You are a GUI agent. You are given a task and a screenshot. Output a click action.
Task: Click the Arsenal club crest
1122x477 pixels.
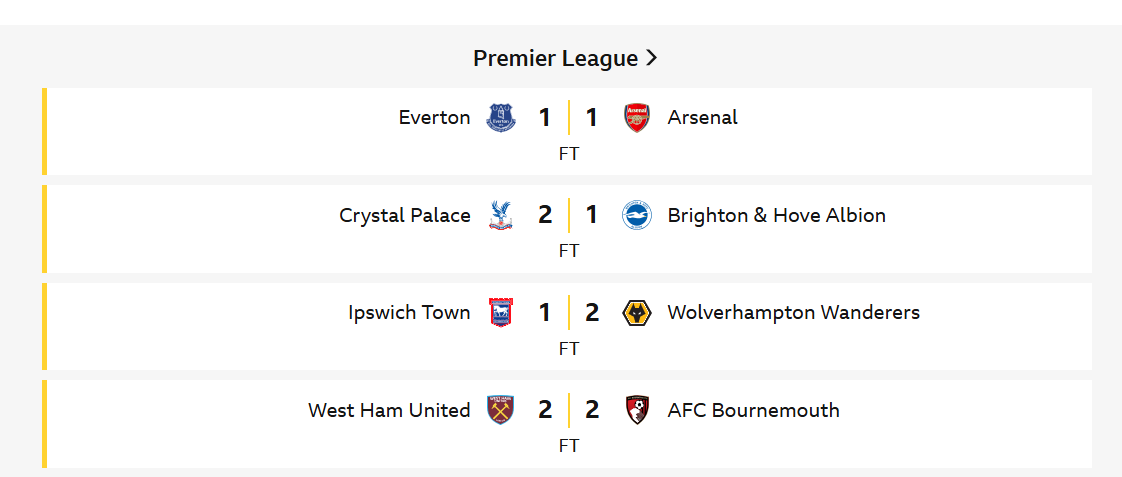click(x=636, y=118)
